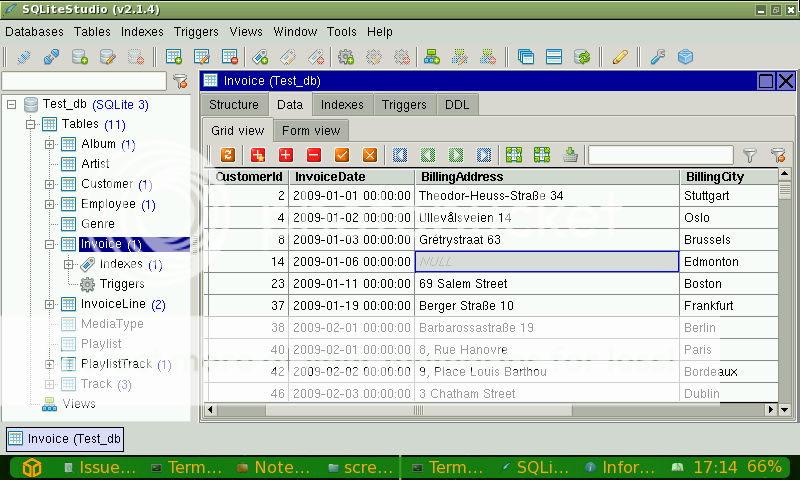Click the red plus insert row icon
This screenshot has width=800, height=480.
[285, 155]
